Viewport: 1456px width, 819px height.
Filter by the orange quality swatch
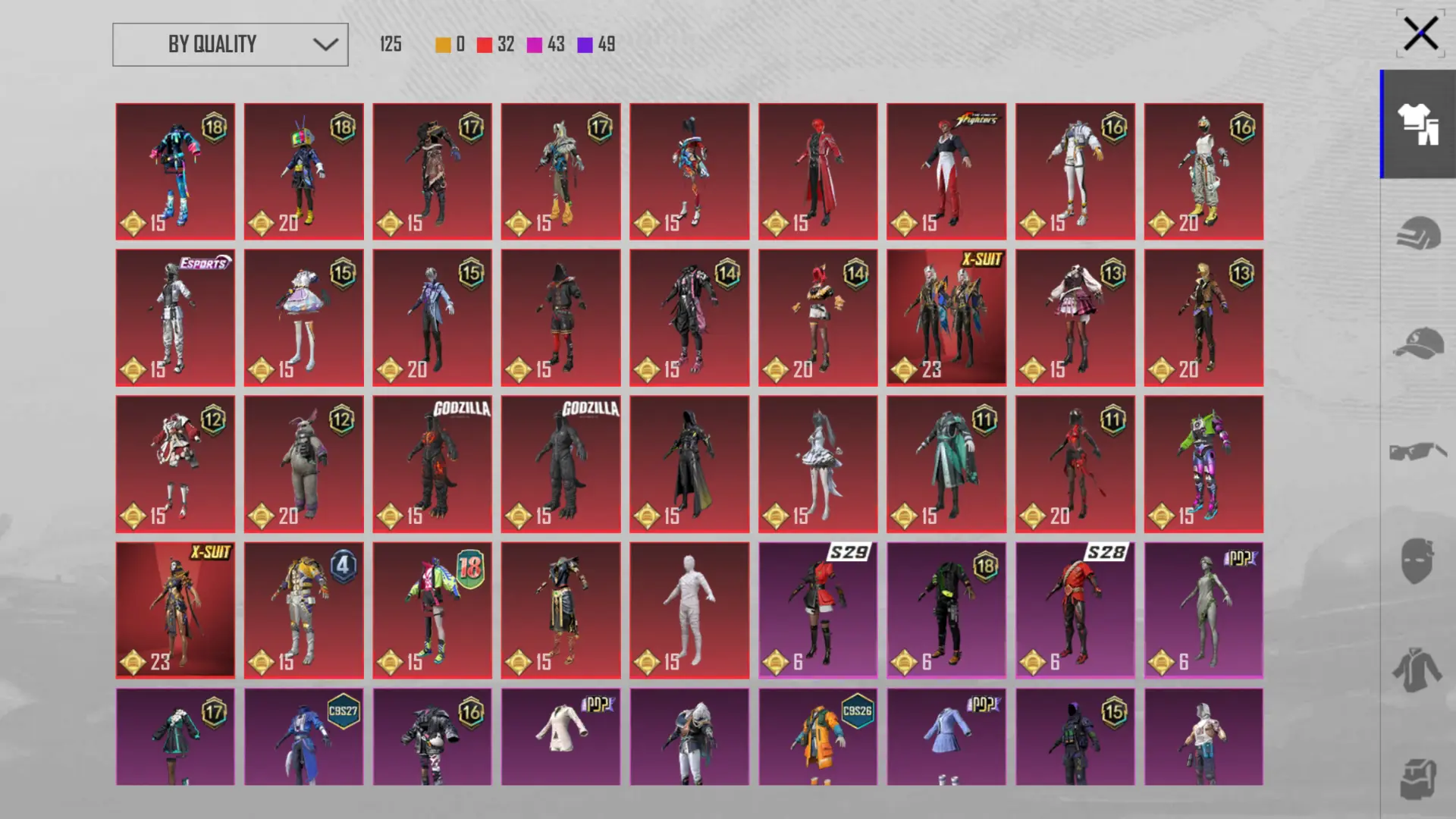(443, 45)
